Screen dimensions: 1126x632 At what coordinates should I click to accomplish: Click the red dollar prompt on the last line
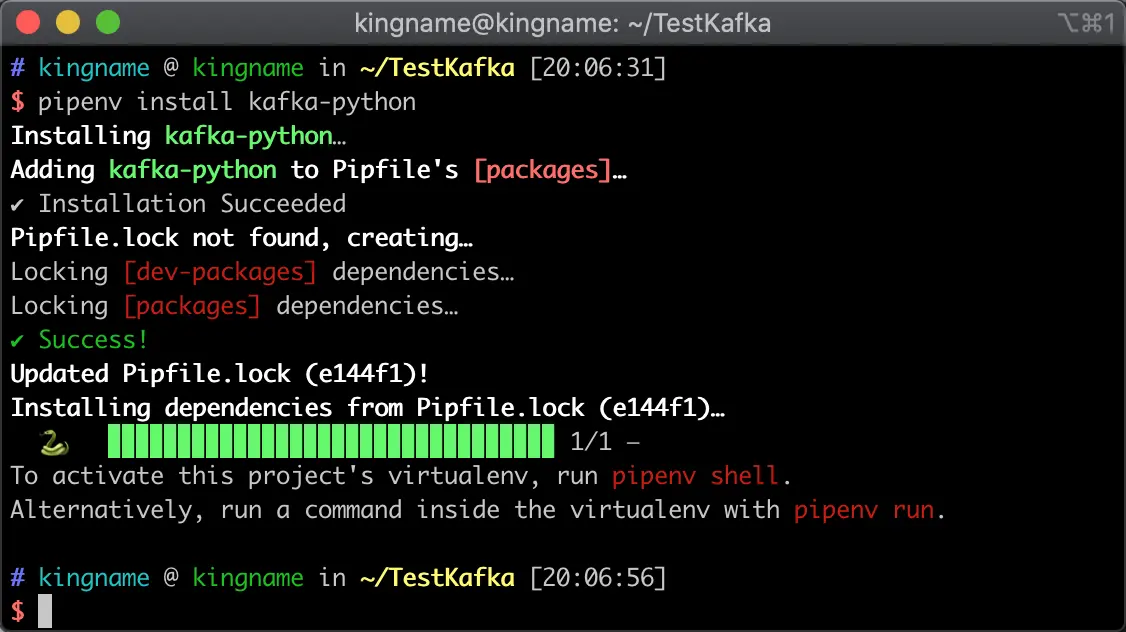(x=17, y=612)
